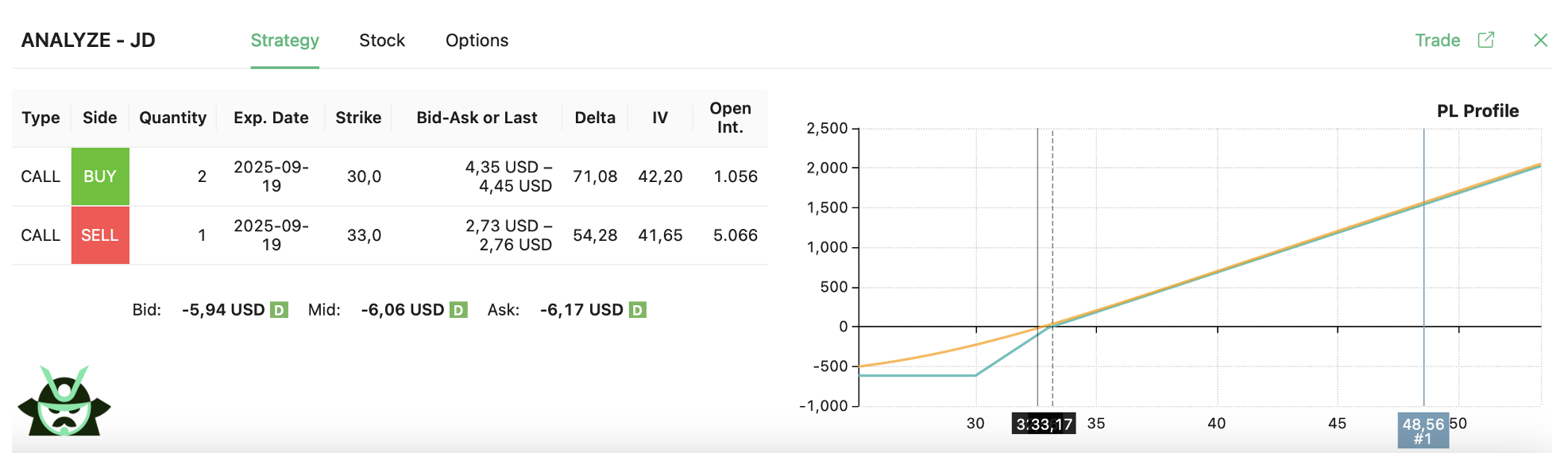Select the 33,0 strike cell
This screenshot has height=453, width=1568.
click(364, 235)
